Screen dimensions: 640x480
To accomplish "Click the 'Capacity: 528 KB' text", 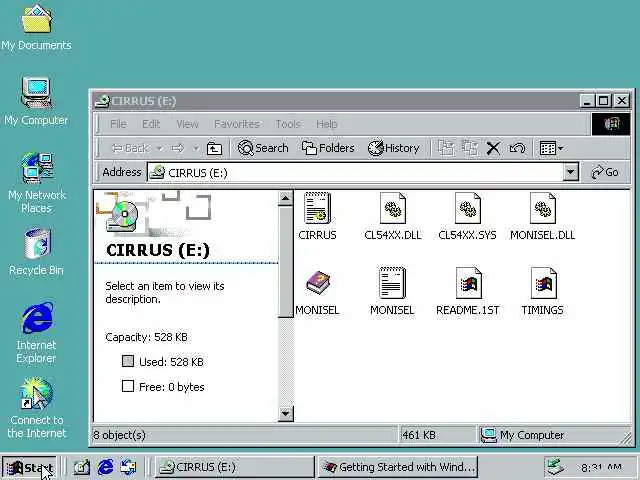I will (x=146, y=337).
